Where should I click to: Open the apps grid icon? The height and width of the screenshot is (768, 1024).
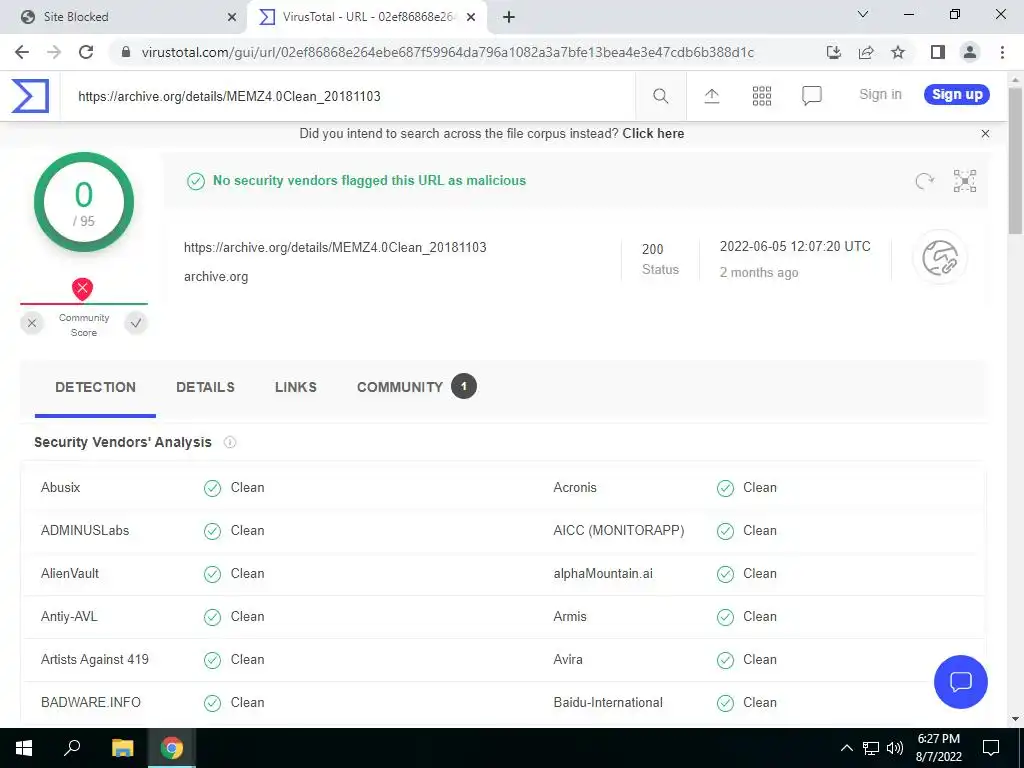(761, 96)
